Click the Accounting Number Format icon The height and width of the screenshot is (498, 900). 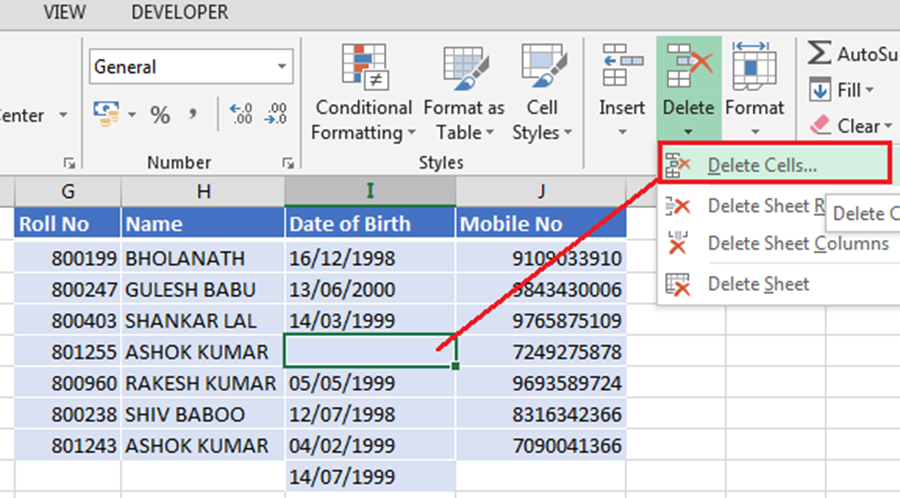(105, 115)
